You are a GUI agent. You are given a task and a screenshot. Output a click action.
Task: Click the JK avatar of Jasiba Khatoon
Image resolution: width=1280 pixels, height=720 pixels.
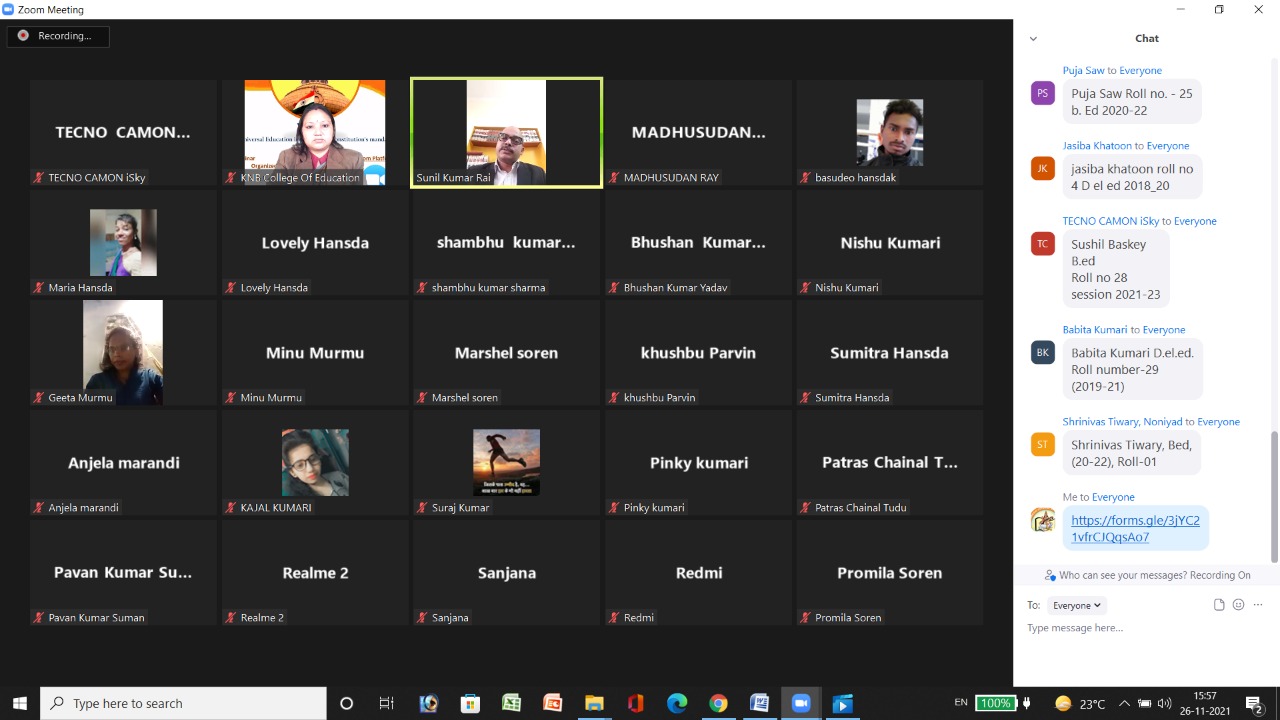(x=1042, y=168)
